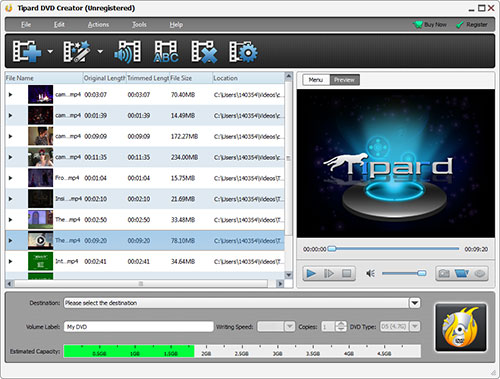500x379 pixels.
Task: Sort by File Size column header
Action: [x=191, y=78]
